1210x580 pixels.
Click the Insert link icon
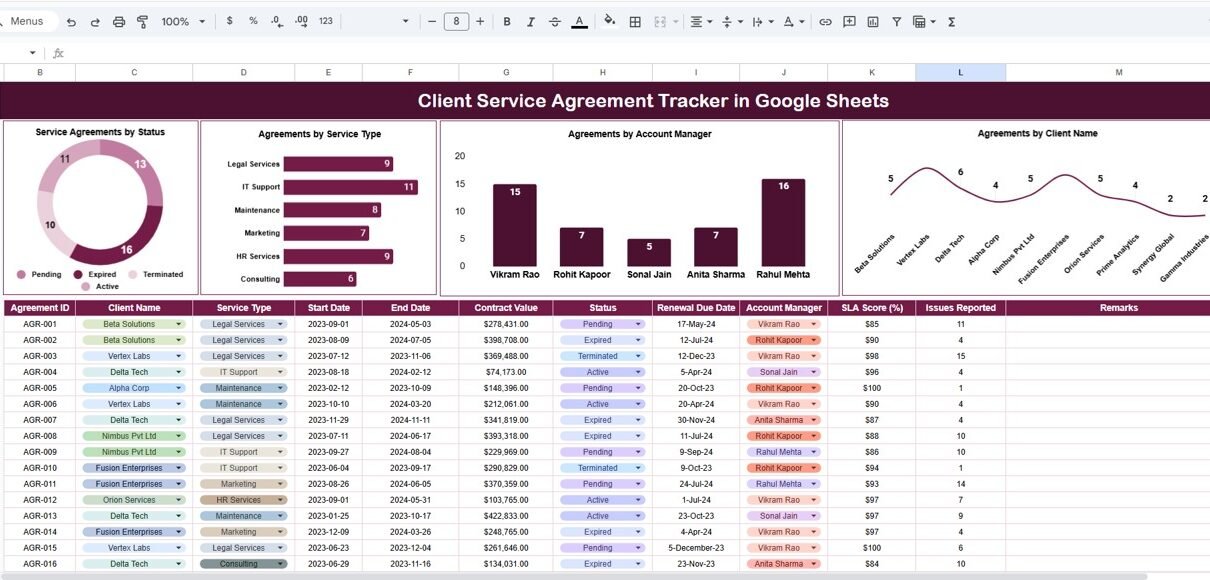(x=825, y=21)
